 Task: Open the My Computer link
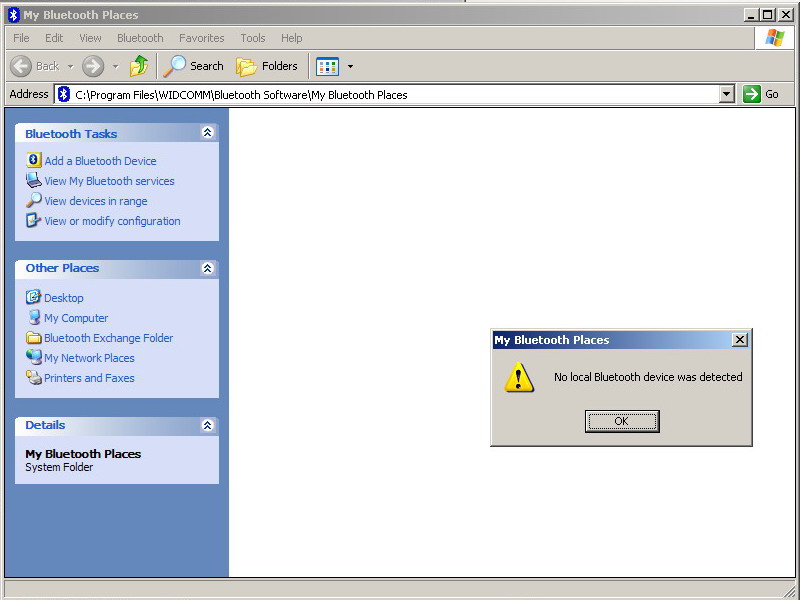tap(76, 318)
